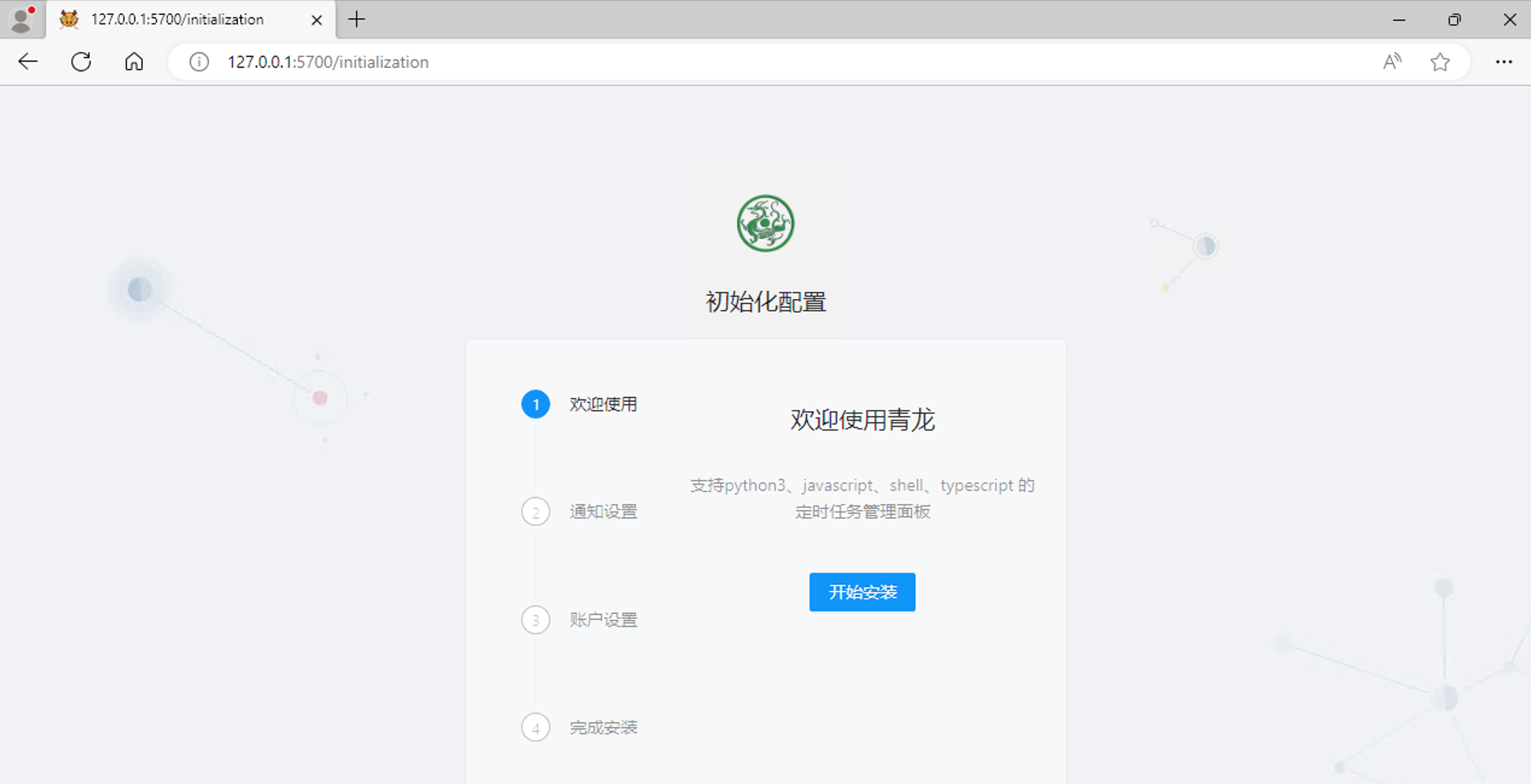Image resolution: width=1531 pixels, height=784 pixels.
Task: Click the description text mentioning python3
Action: 863,498
